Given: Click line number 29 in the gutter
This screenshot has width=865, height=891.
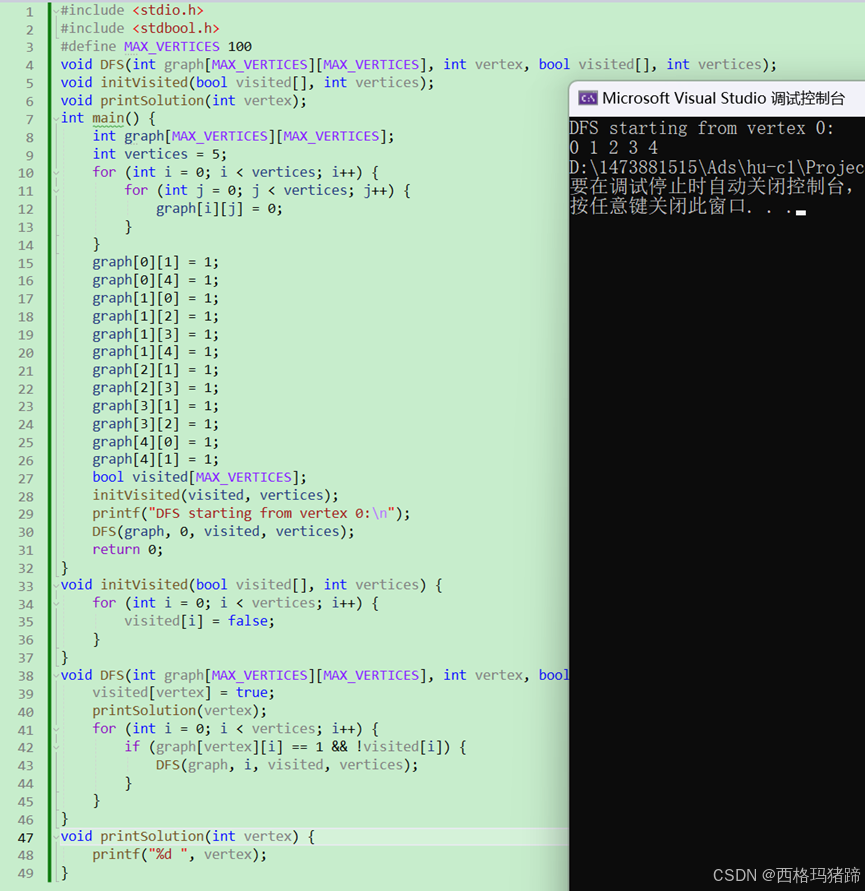Looking at the screenshot, I should [26, 514].
